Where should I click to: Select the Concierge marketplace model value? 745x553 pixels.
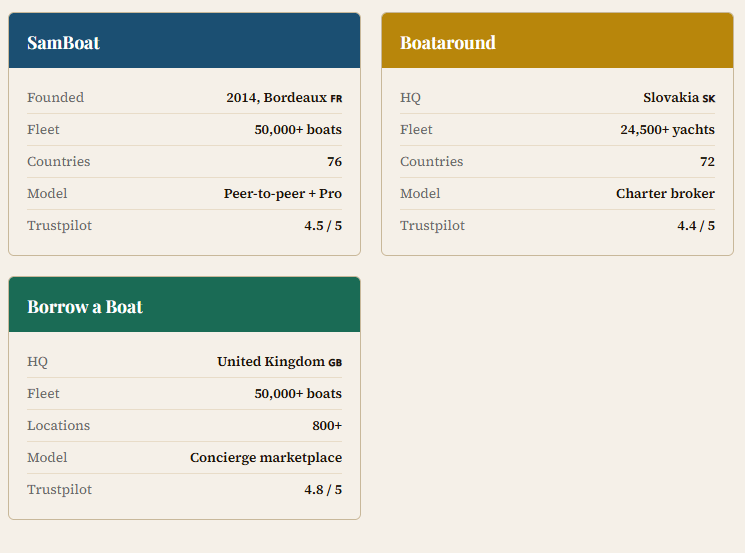[x=266, y=458]
